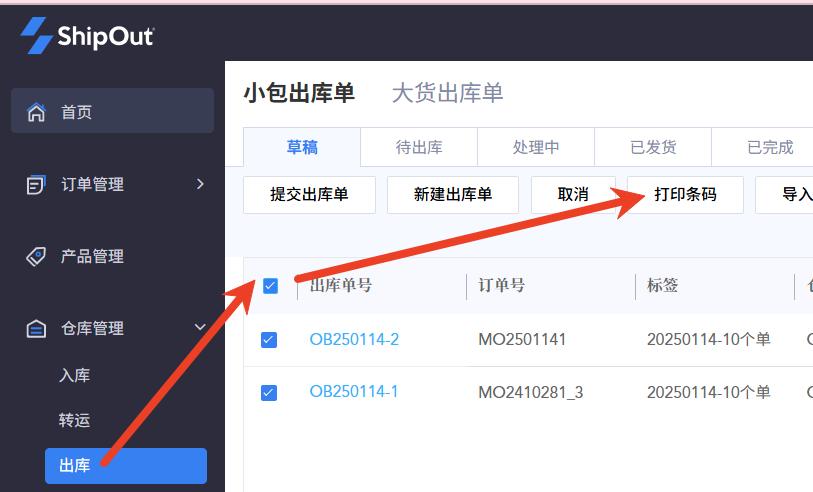Uncheck the row OB250114-2 checkbox

269,340
